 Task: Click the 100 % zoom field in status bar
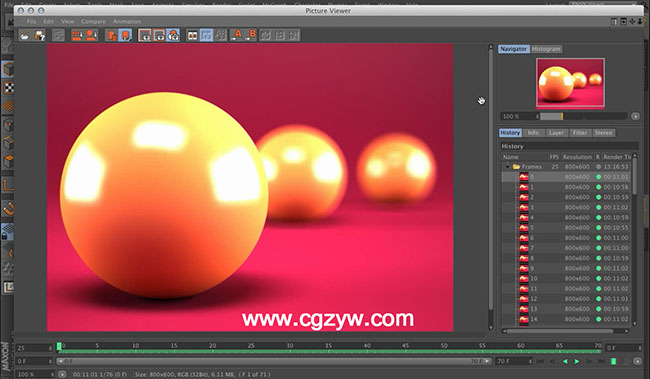[x=35, y=374]
